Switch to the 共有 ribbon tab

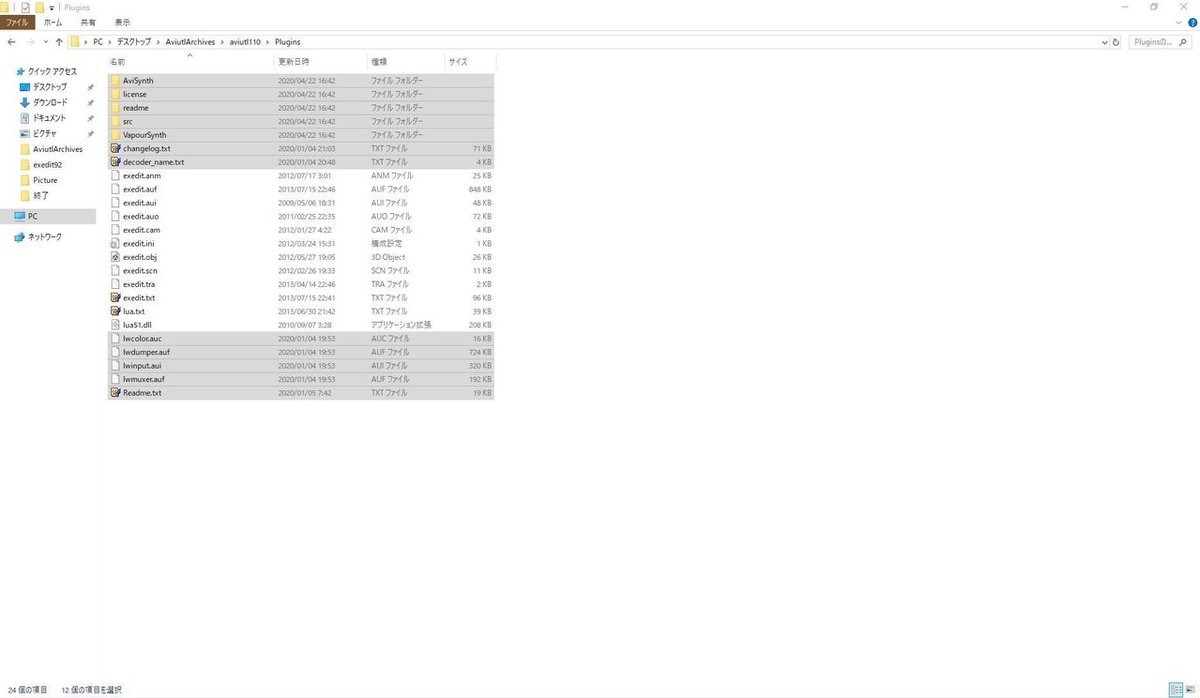[x=88, y=22]
